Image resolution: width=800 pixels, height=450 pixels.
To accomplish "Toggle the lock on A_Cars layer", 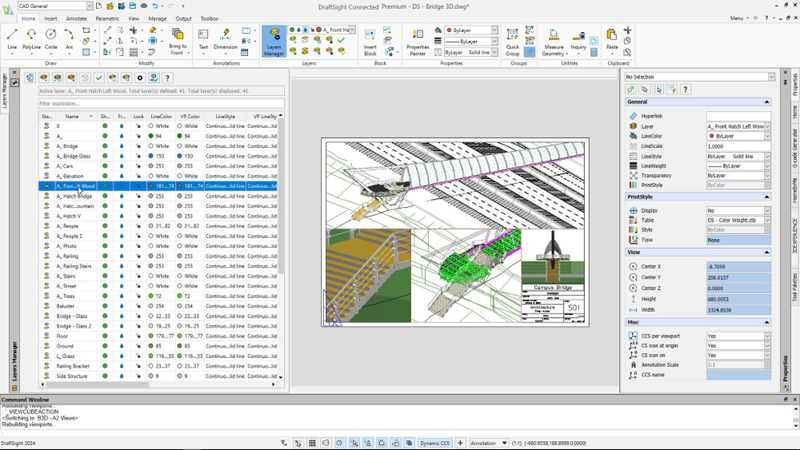I will pos(138,166).
